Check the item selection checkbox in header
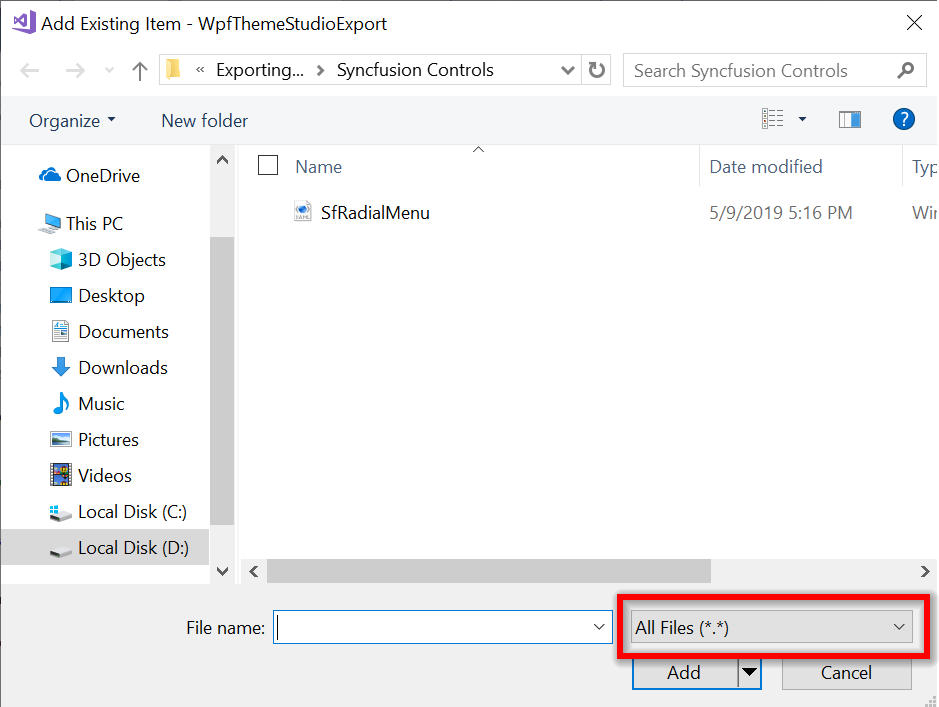 coord(267,165)
